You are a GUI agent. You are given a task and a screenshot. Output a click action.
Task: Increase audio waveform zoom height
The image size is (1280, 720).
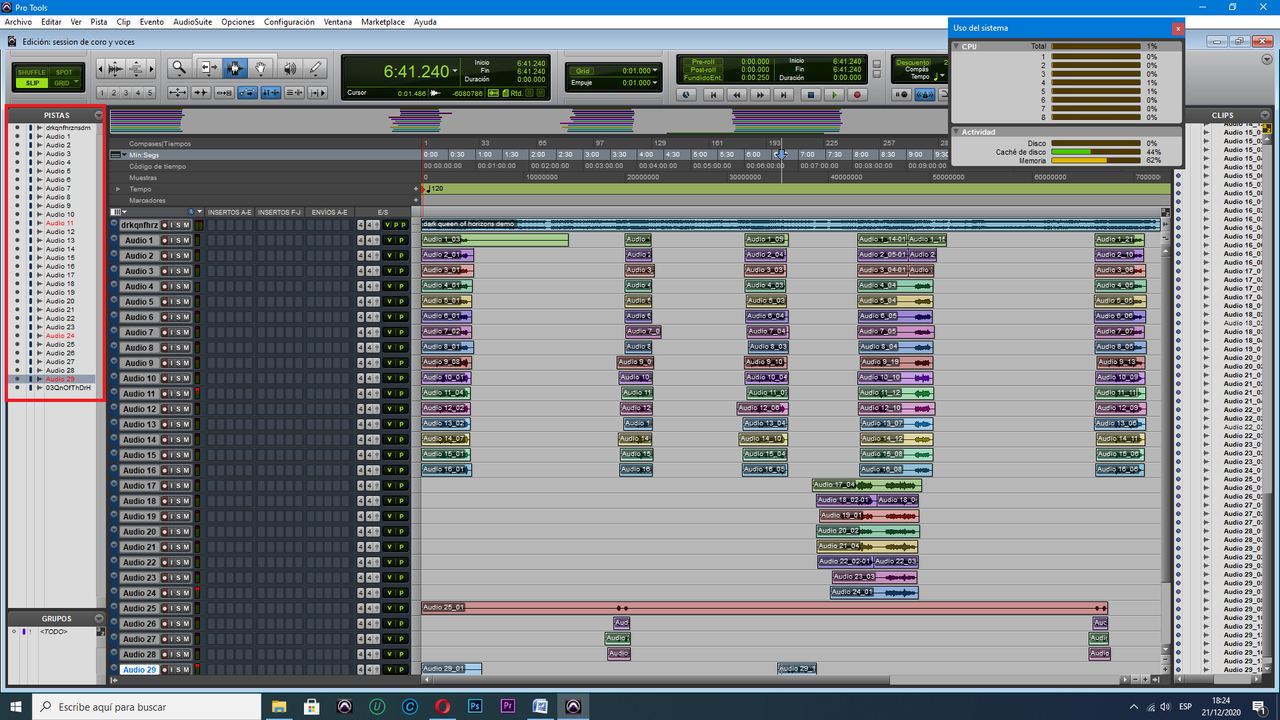point(116,62)
